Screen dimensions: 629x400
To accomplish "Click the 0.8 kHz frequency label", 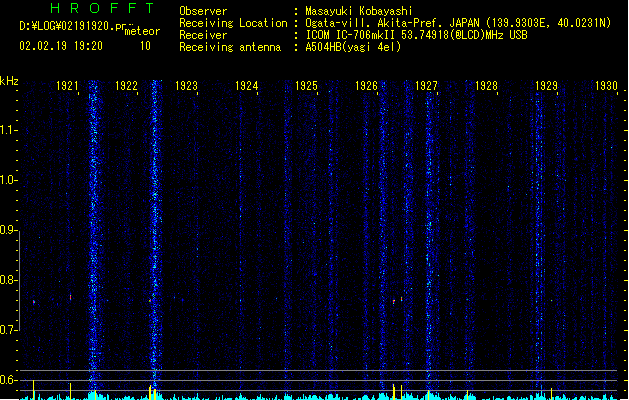I will 7,280.
